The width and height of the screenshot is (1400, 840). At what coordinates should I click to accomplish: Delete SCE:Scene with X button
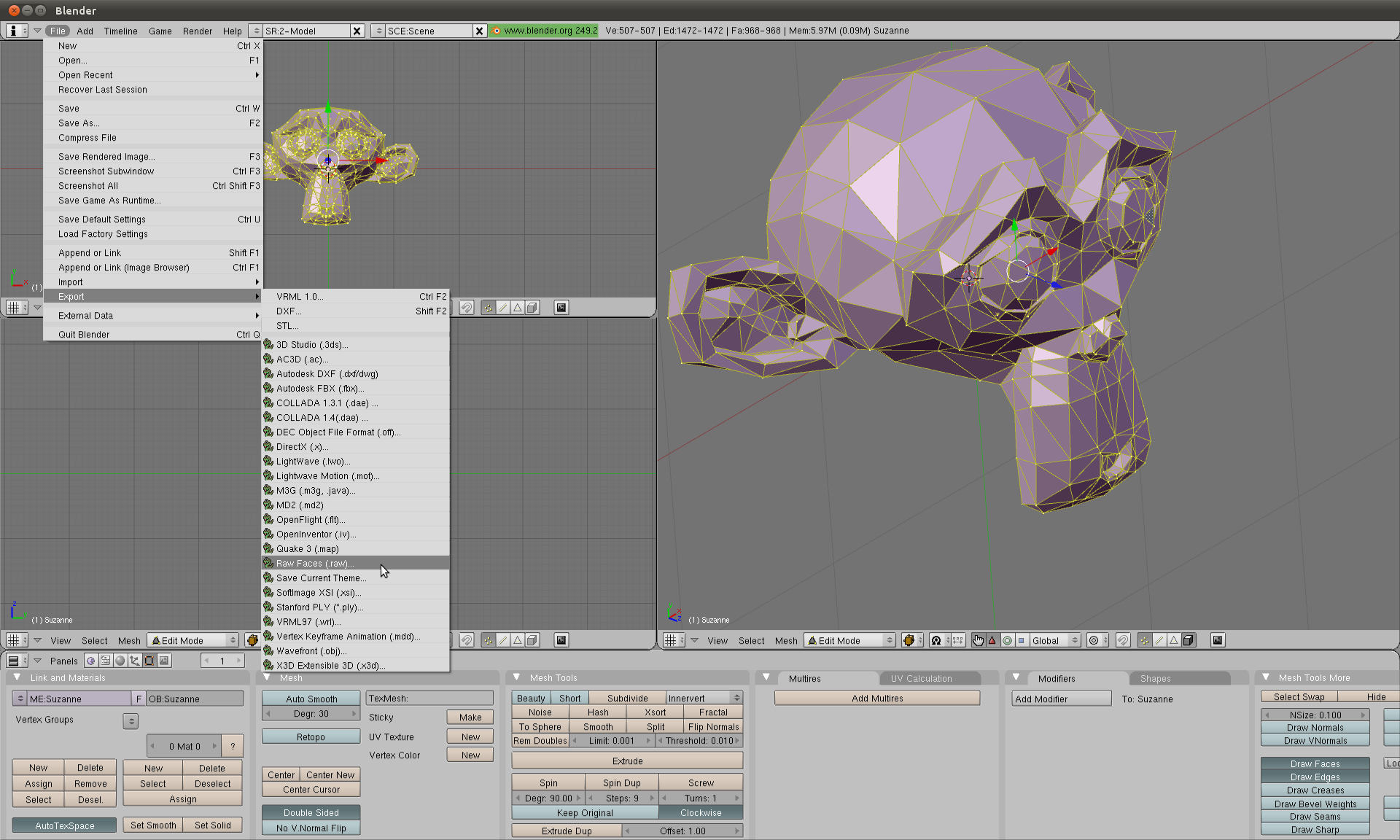pyautogui.click(x=479, y=31)
